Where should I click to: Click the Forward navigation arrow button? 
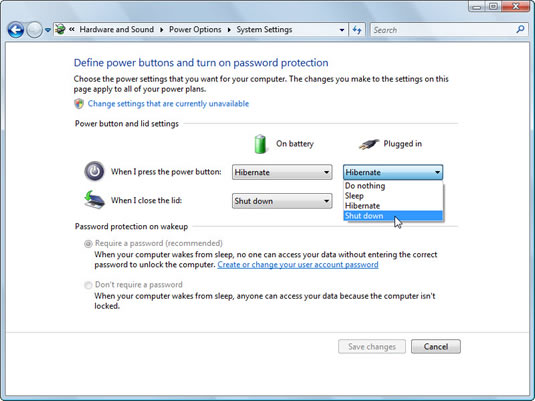tap(34, 30)
